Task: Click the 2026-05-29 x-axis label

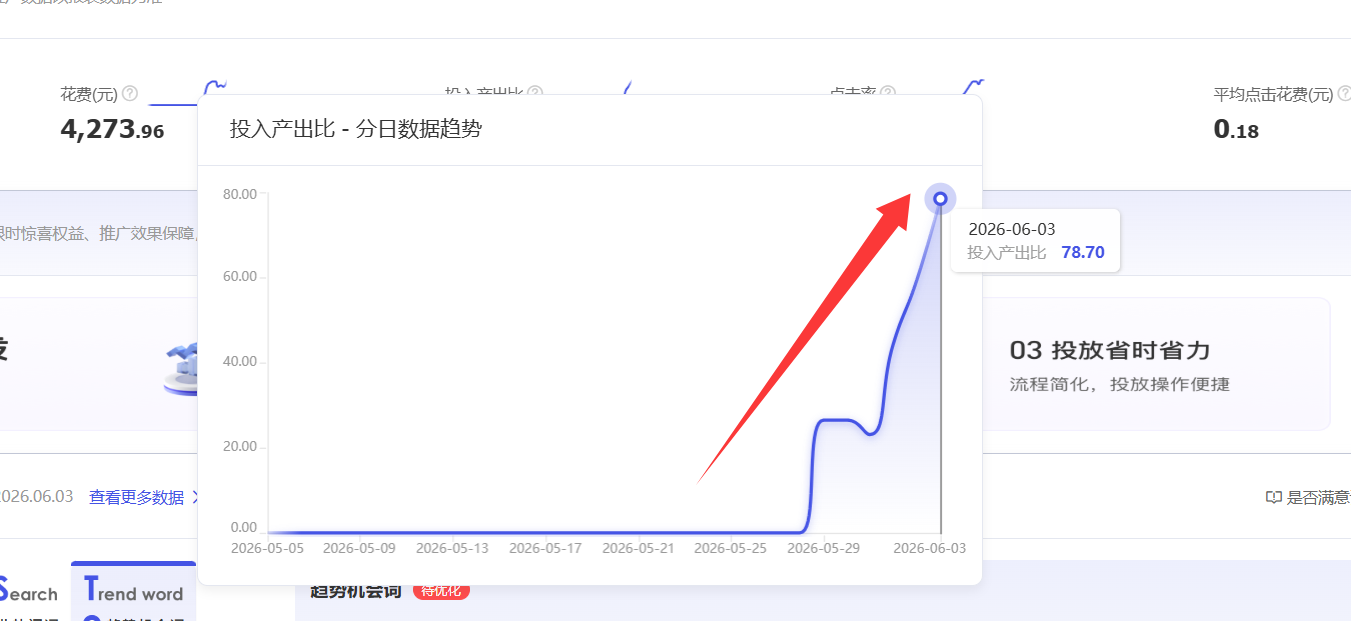Action: 823,548
